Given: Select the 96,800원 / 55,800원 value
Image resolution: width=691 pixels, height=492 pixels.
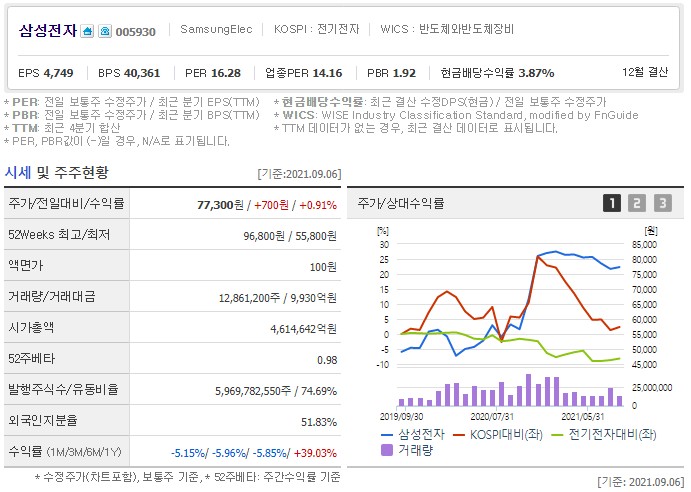Looking at the screenshot, I should (290, 236).
